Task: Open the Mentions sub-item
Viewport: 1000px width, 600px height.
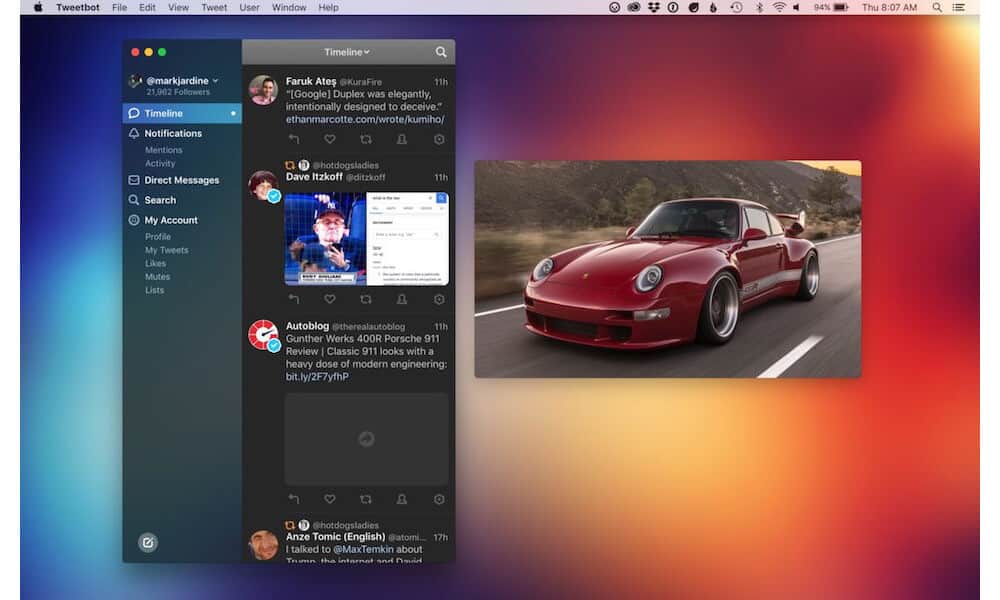Action: click(x=163, y=150)
